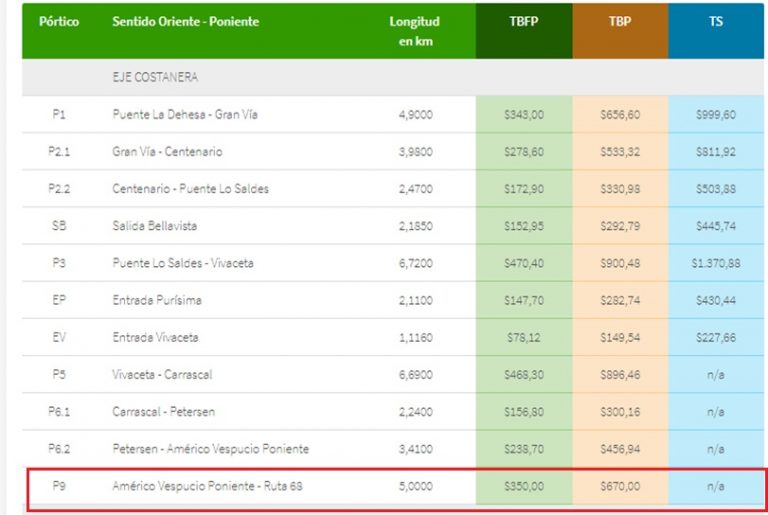The height and width of the screenshot is (515, 768).
Task: Select the brown TBP header
Action: [620, 22]
